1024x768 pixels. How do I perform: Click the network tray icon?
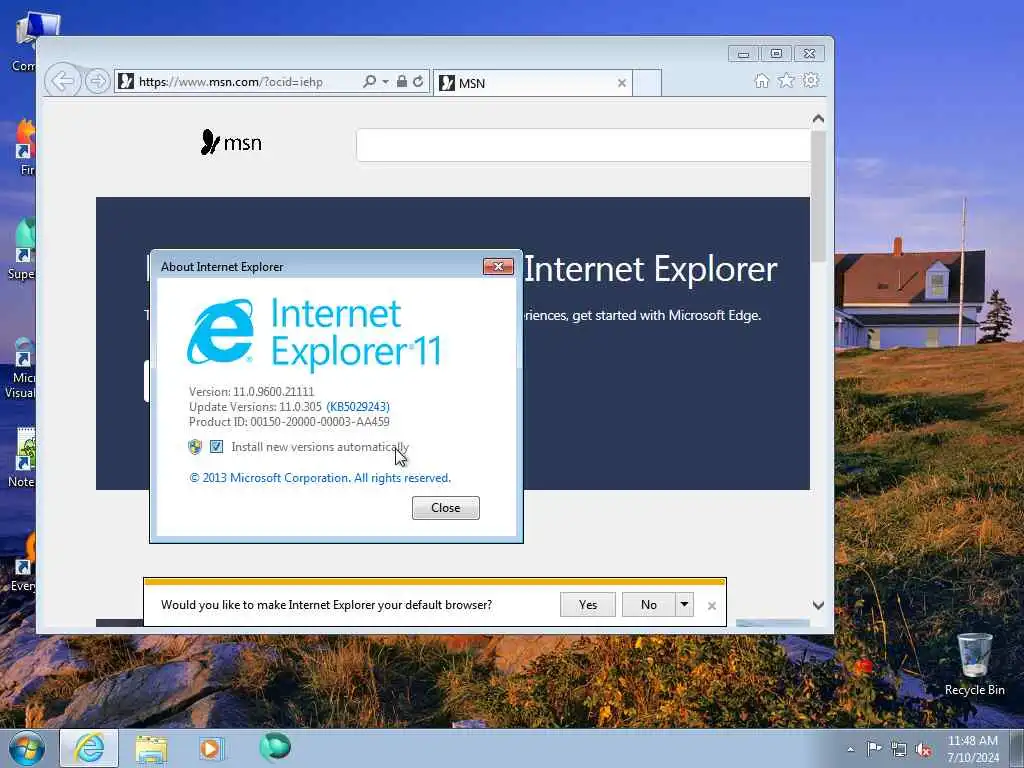point(899,749)
